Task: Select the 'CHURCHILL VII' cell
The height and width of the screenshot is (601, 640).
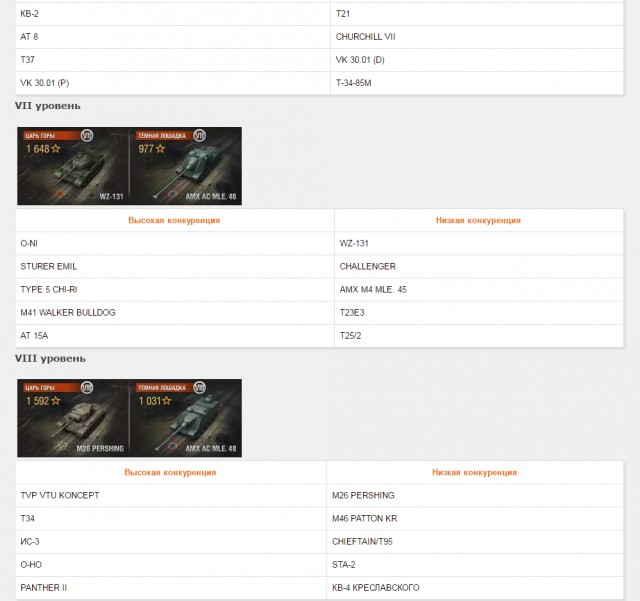Action: click(477, 37)
